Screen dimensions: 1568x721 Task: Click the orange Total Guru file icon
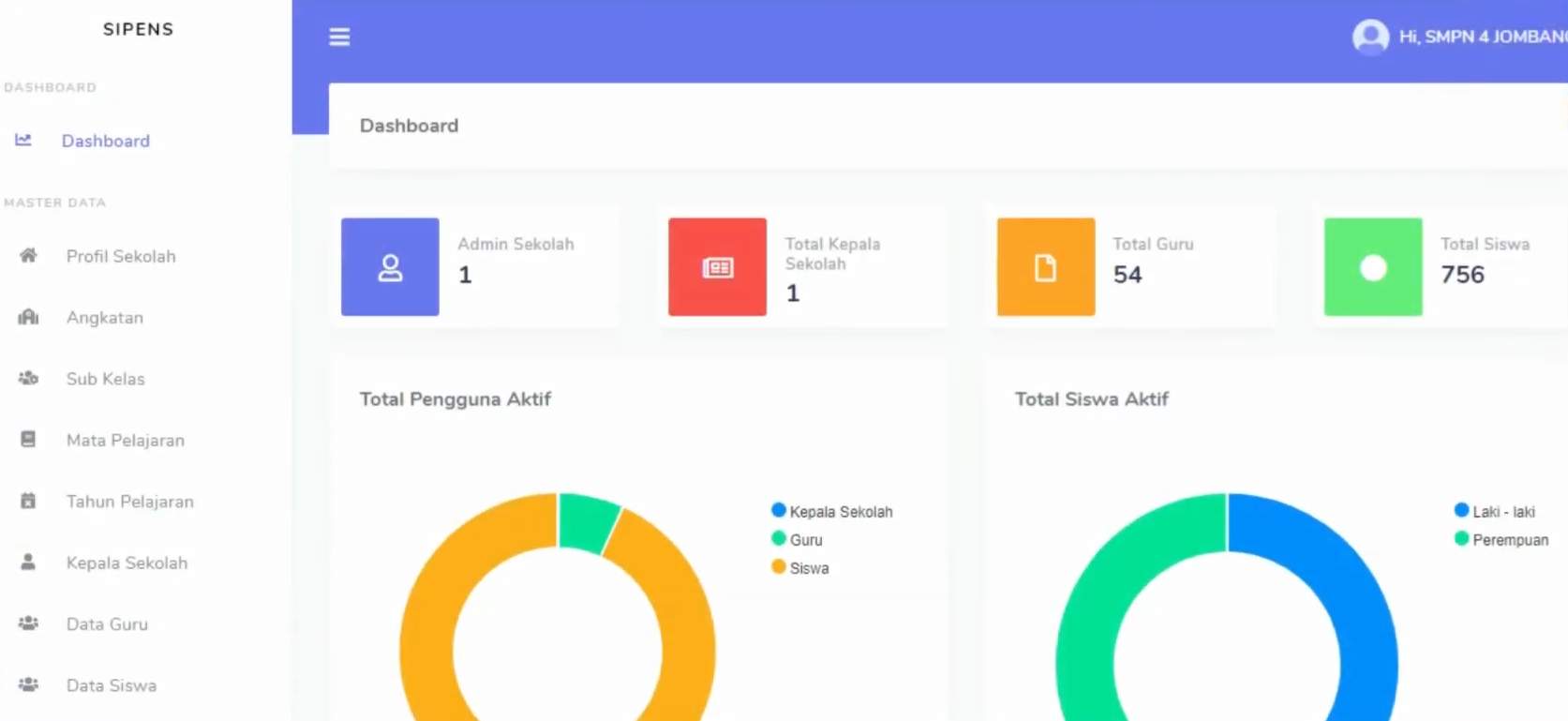pos(1045,267)
